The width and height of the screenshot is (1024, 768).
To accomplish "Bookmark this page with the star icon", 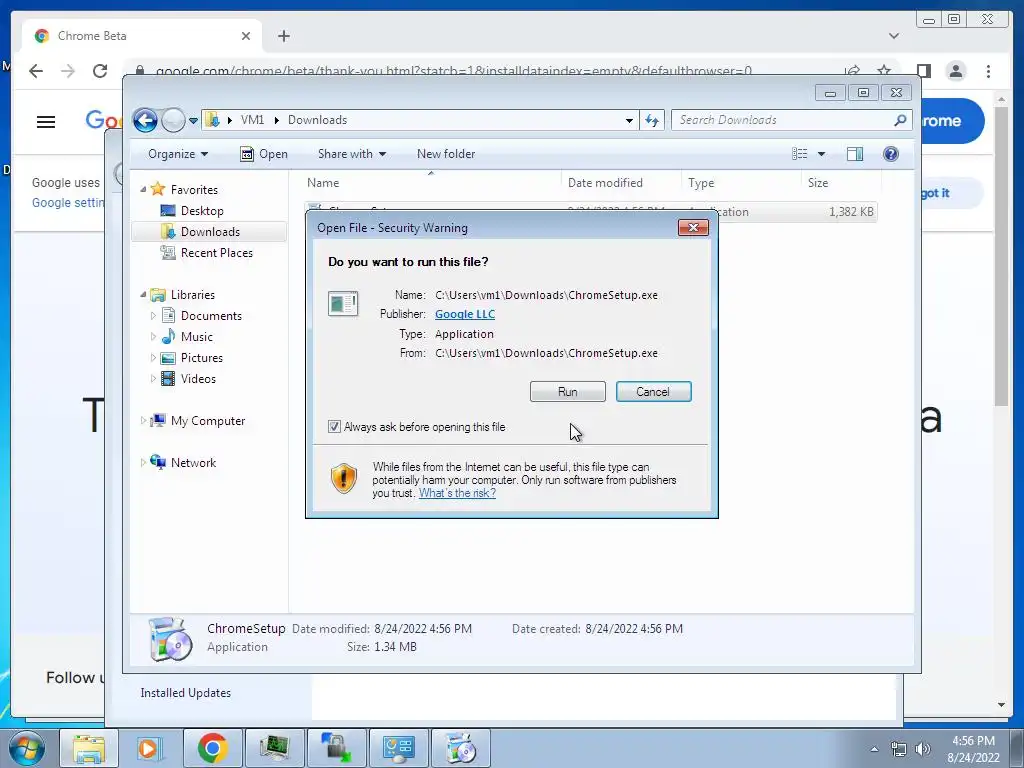I will click(x=884, y=71).
